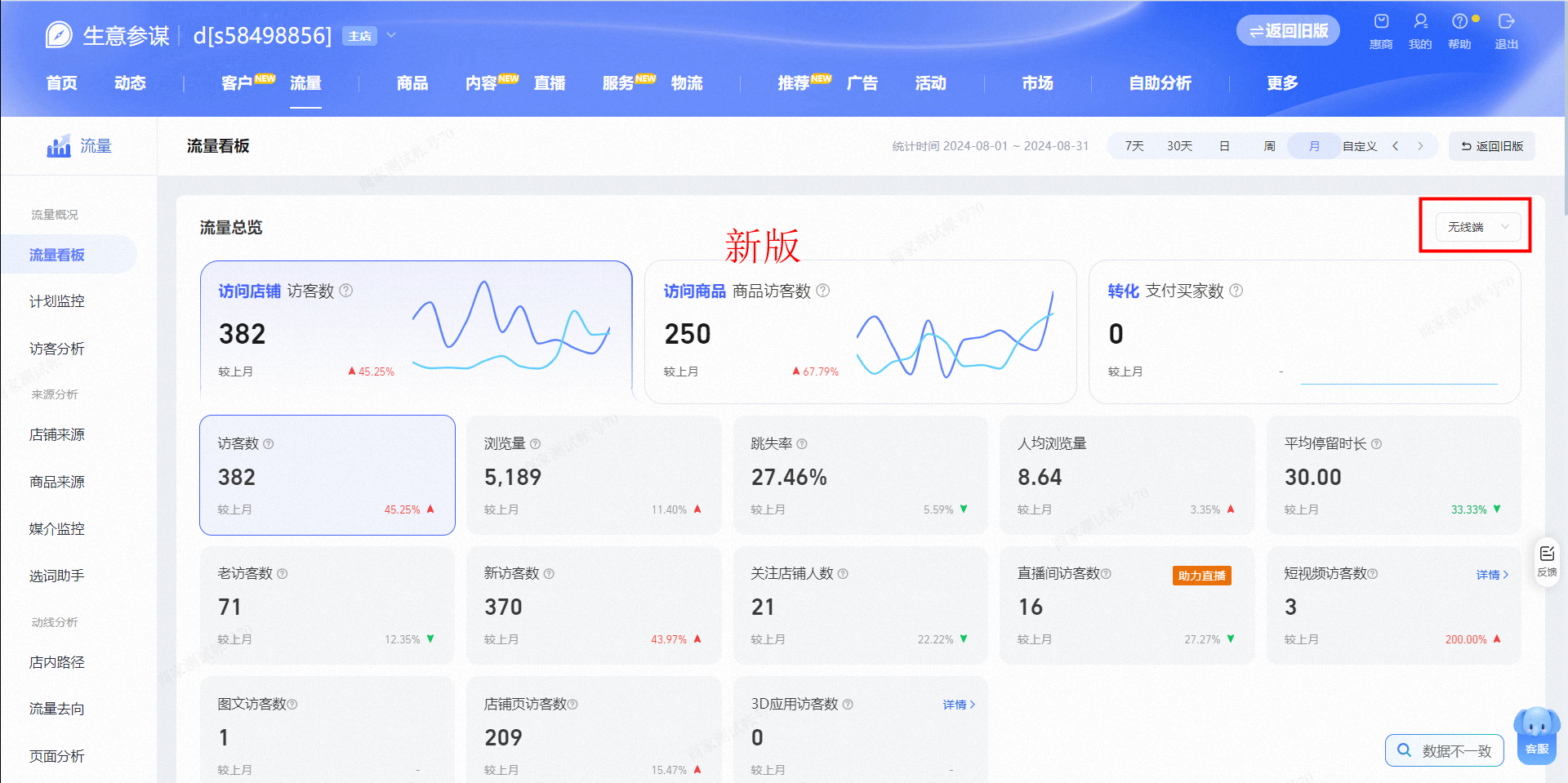Select the 浏览量 5,189 metric card

[x=594, y=475]
